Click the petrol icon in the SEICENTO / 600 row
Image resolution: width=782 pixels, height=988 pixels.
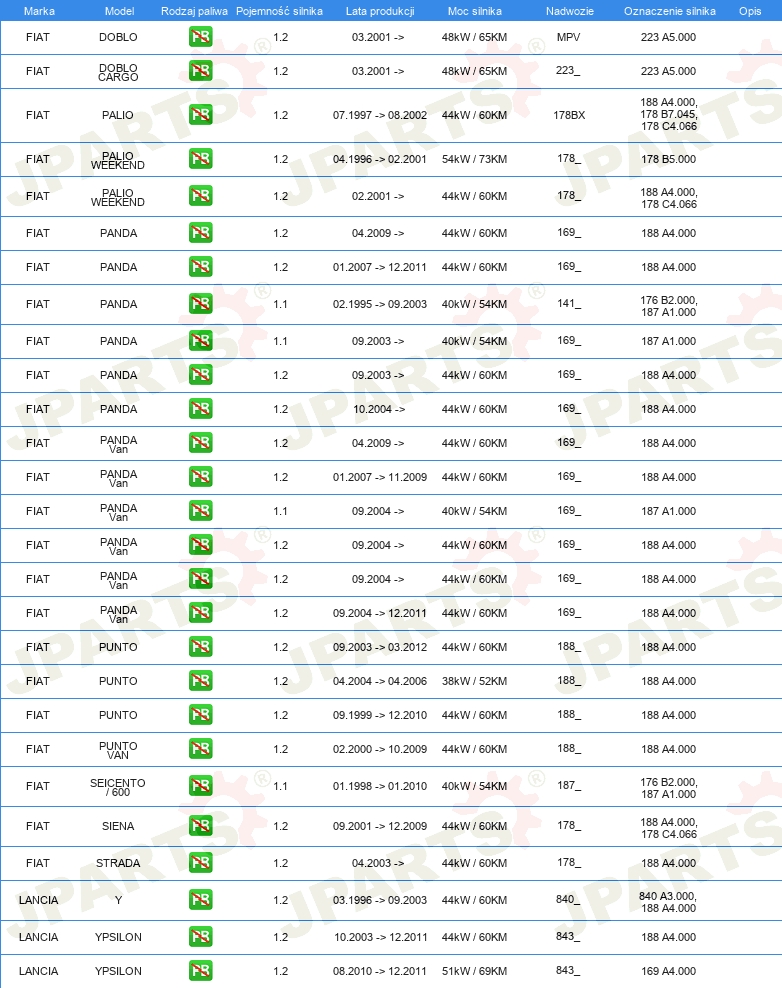tap(200, 786)
